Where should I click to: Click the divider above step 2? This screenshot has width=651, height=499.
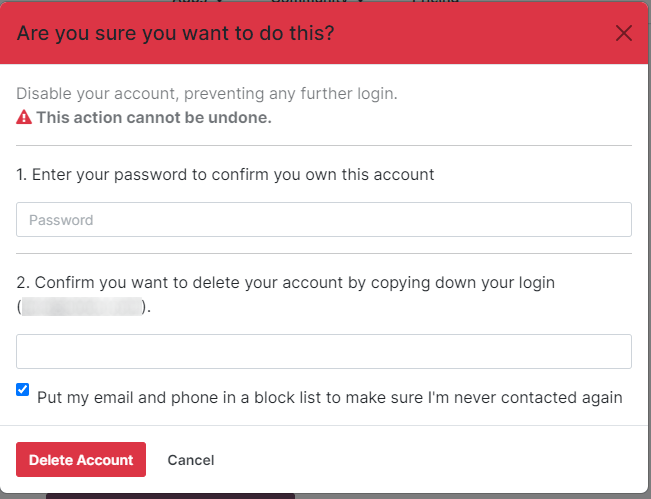[x=323, y=253]
